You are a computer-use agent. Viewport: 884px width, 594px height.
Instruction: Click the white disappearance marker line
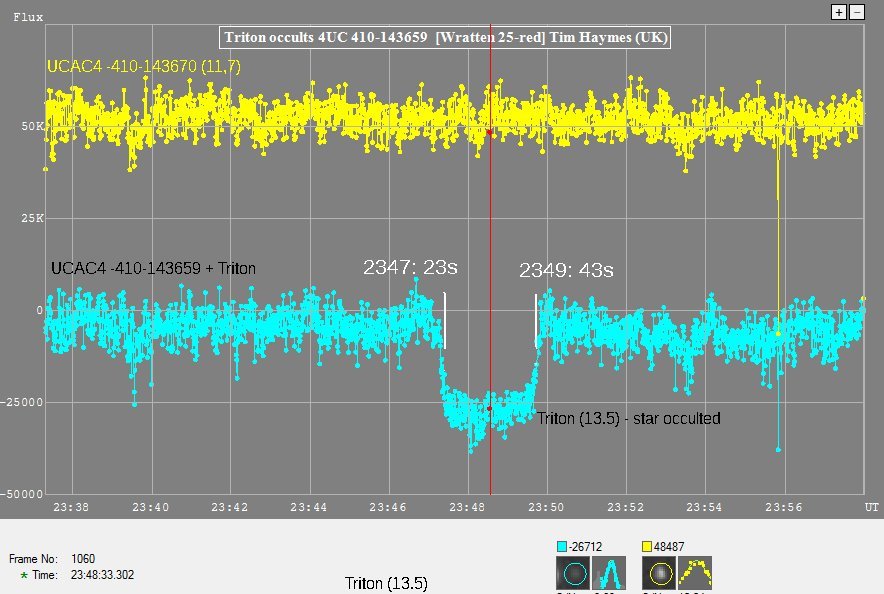pos(445,320)
